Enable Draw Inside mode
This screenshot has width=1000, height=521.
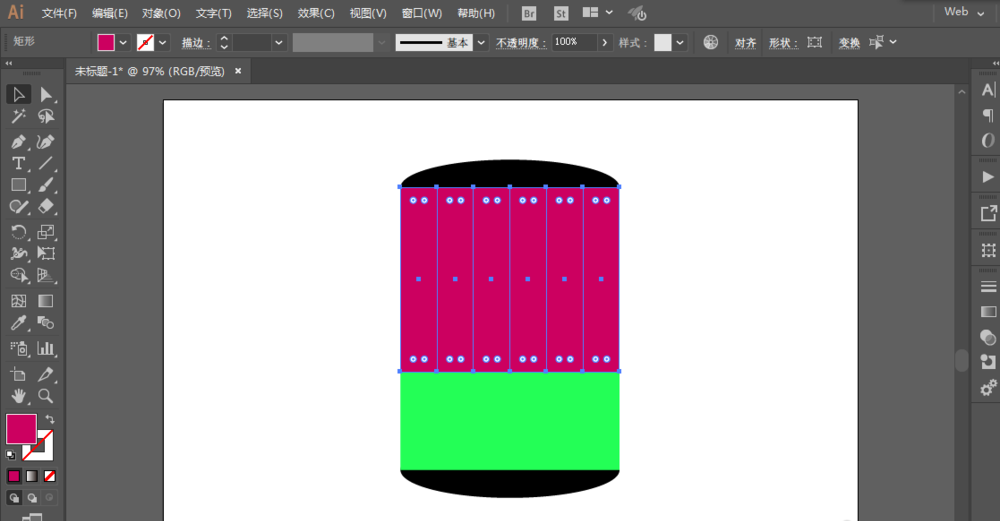point(49,498)
